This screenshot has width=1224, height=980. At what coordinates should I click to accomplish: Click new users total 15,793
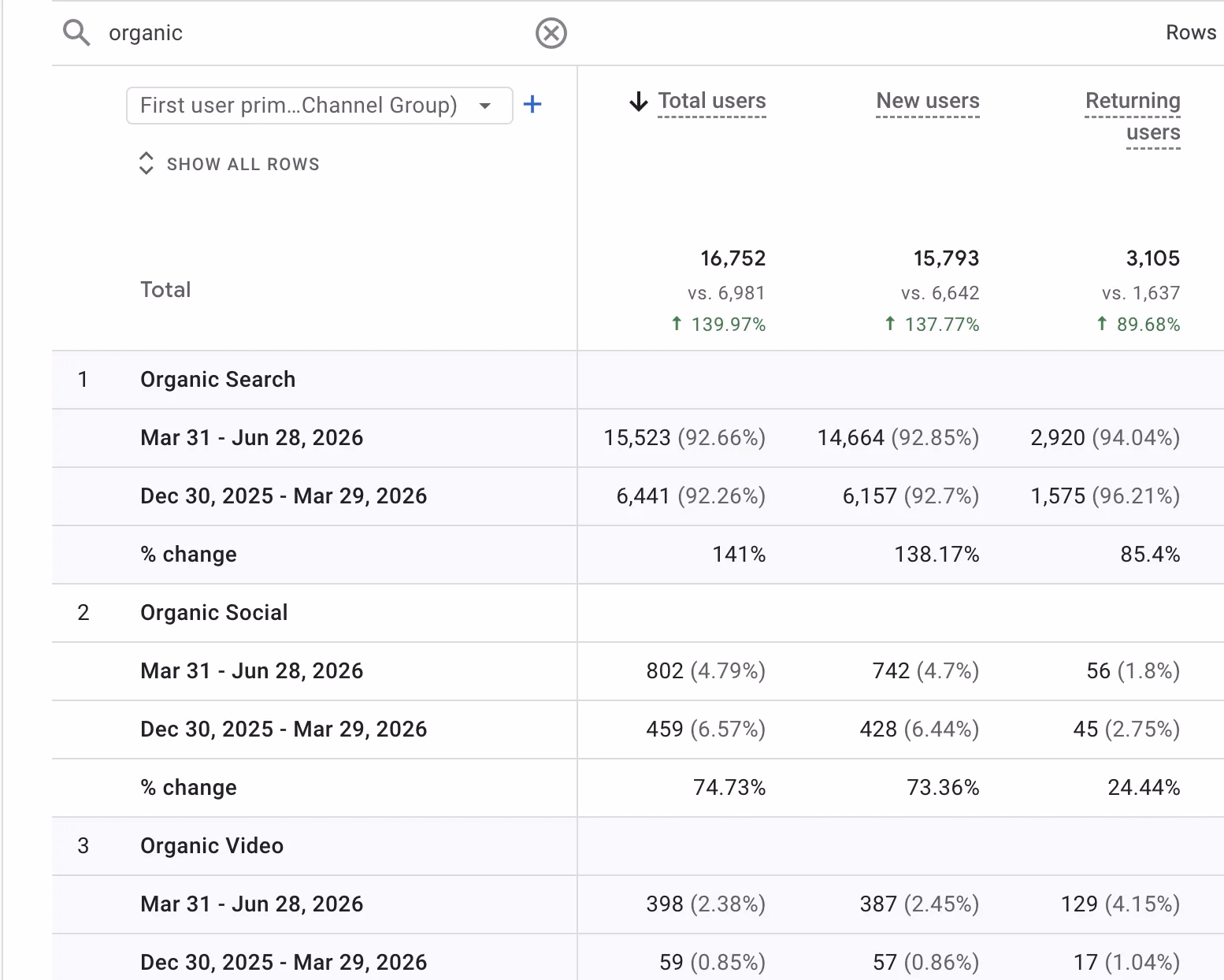tap(946, 258)
